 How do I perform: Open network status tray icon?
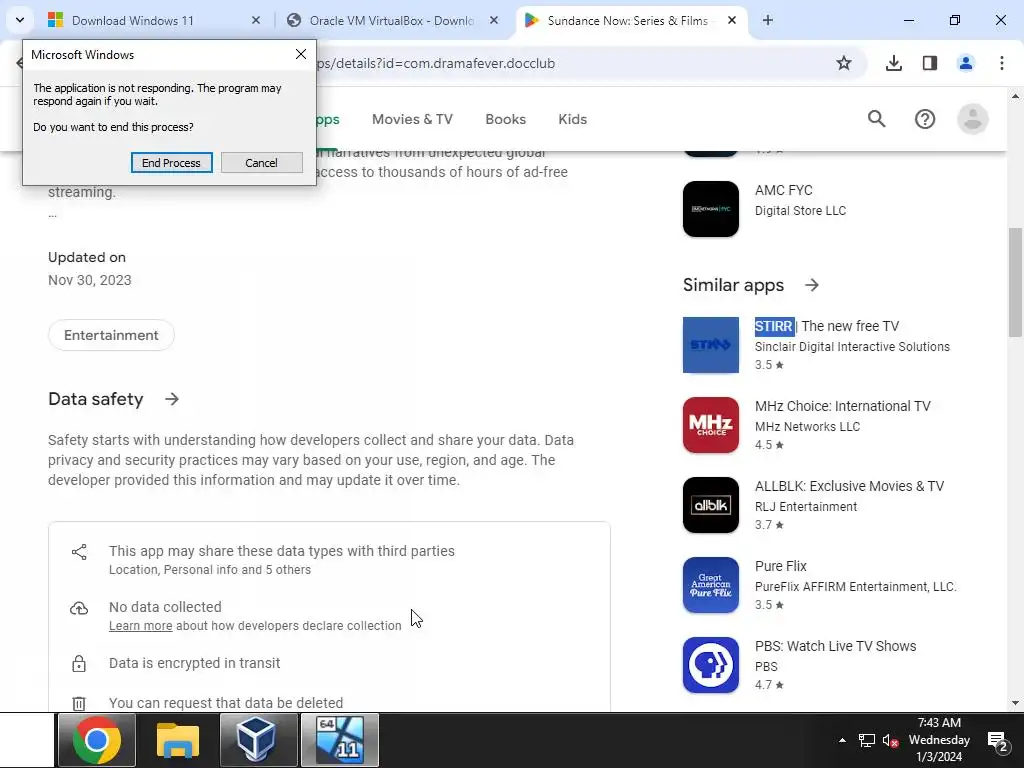[x=867, y=740]
